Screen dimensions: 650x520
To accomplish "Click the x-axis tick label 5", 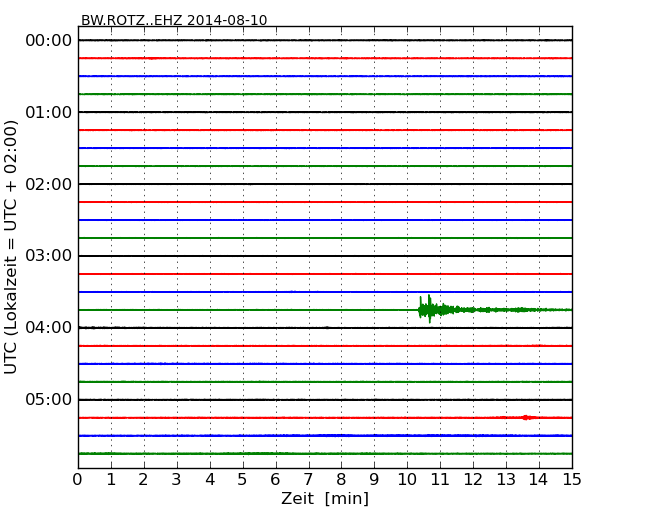I will [x=243, y=480].
